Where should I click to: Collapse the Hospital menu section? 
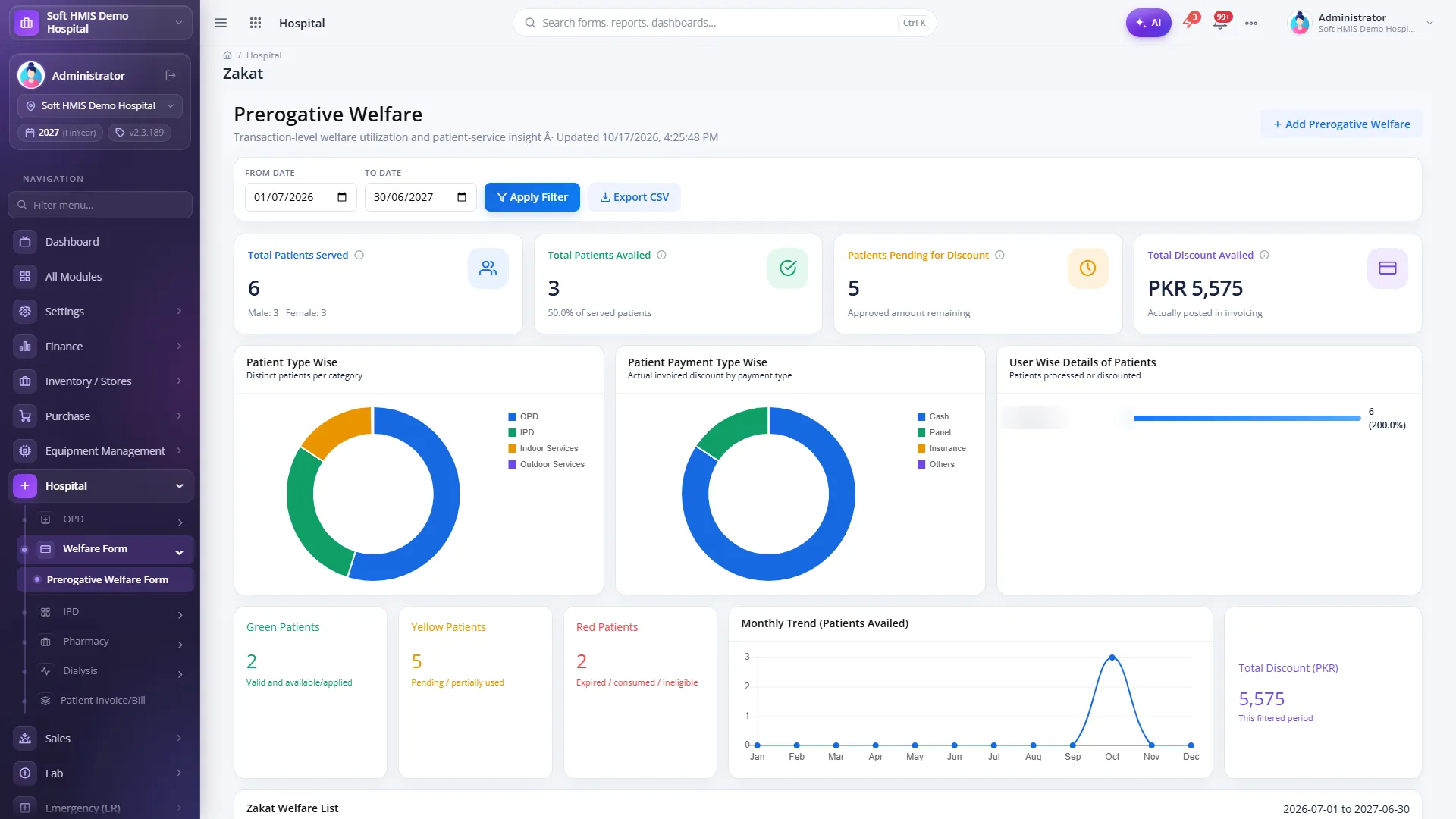(100, 486)
